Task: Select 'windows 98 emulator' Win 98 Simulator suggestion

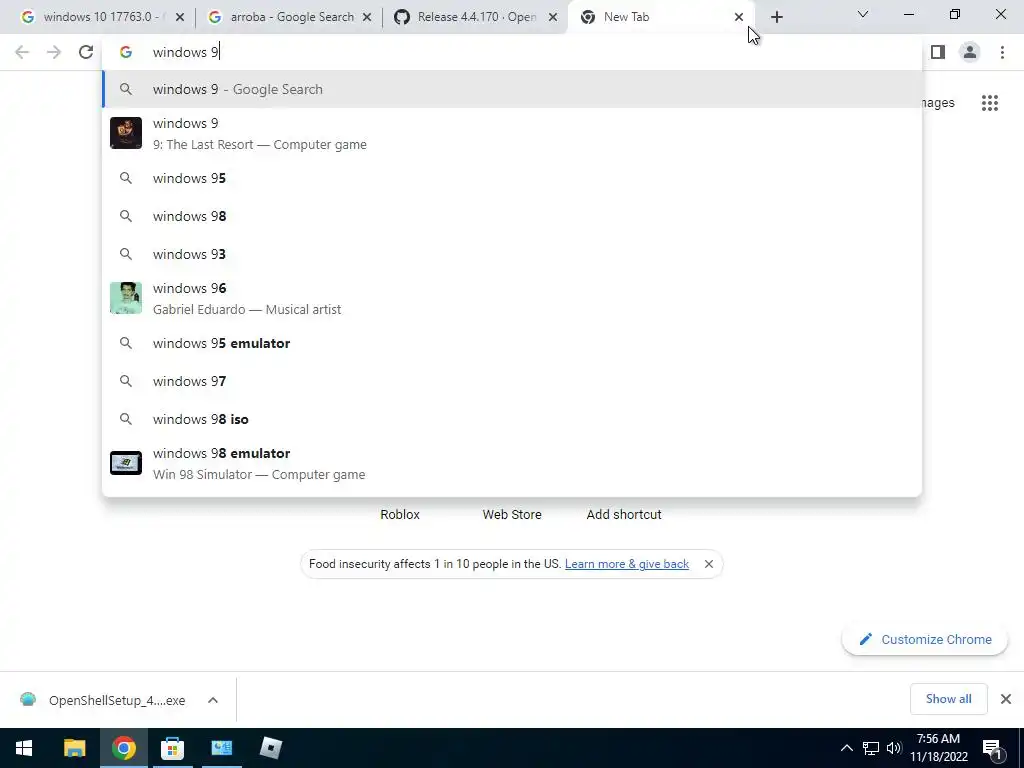Action: (513, 464)
